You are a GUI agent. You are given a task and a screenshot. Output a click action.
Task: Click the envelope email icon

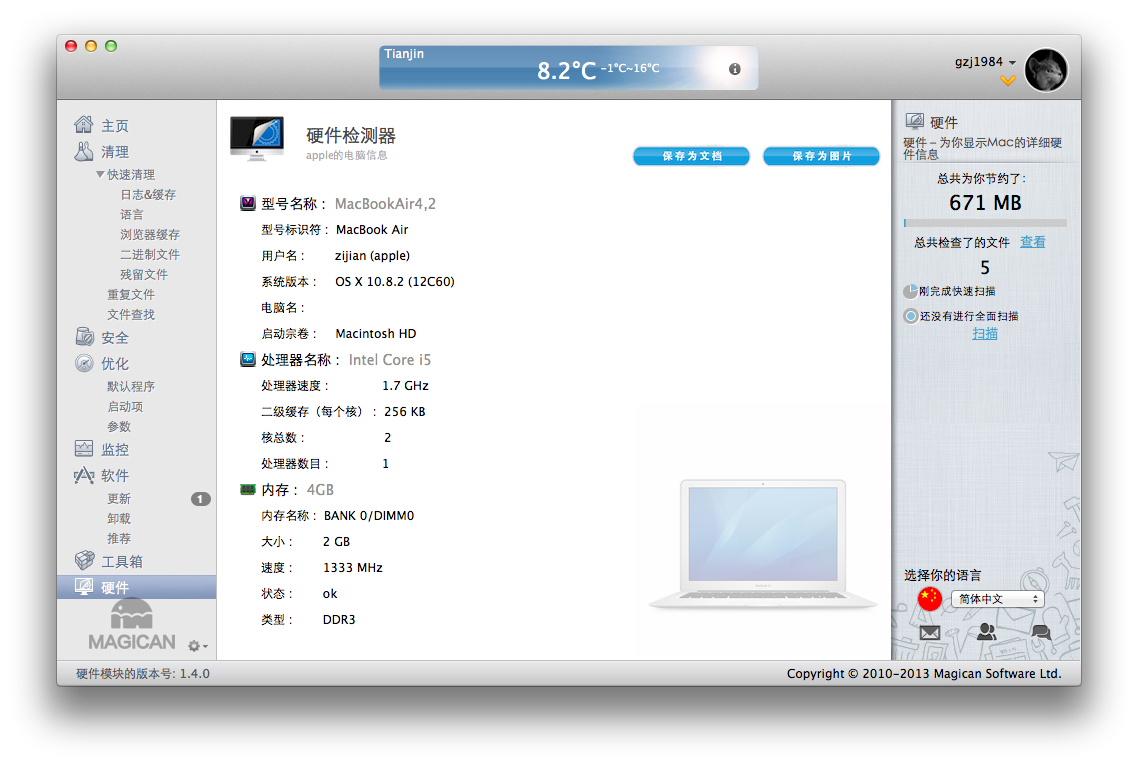pyautogui.click(x=930, y=632)
